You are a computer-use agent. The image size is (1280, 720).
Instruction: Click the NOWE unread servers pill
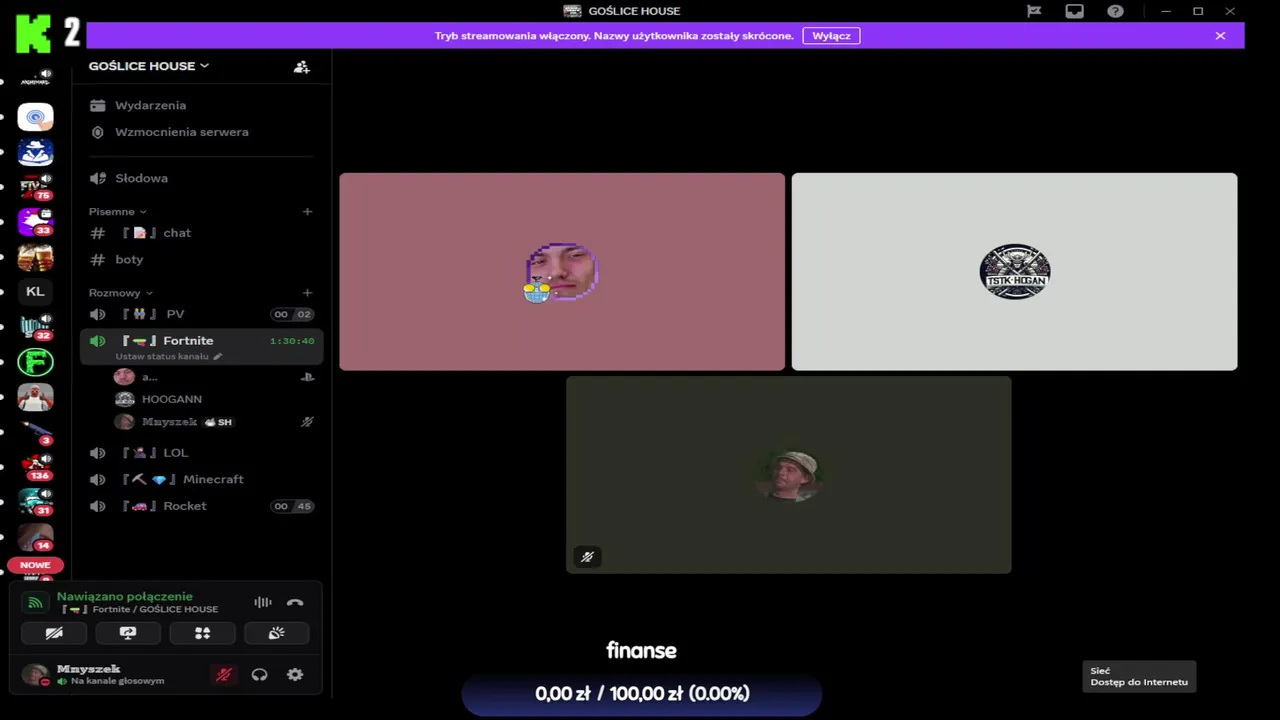(x=35, y=565)
